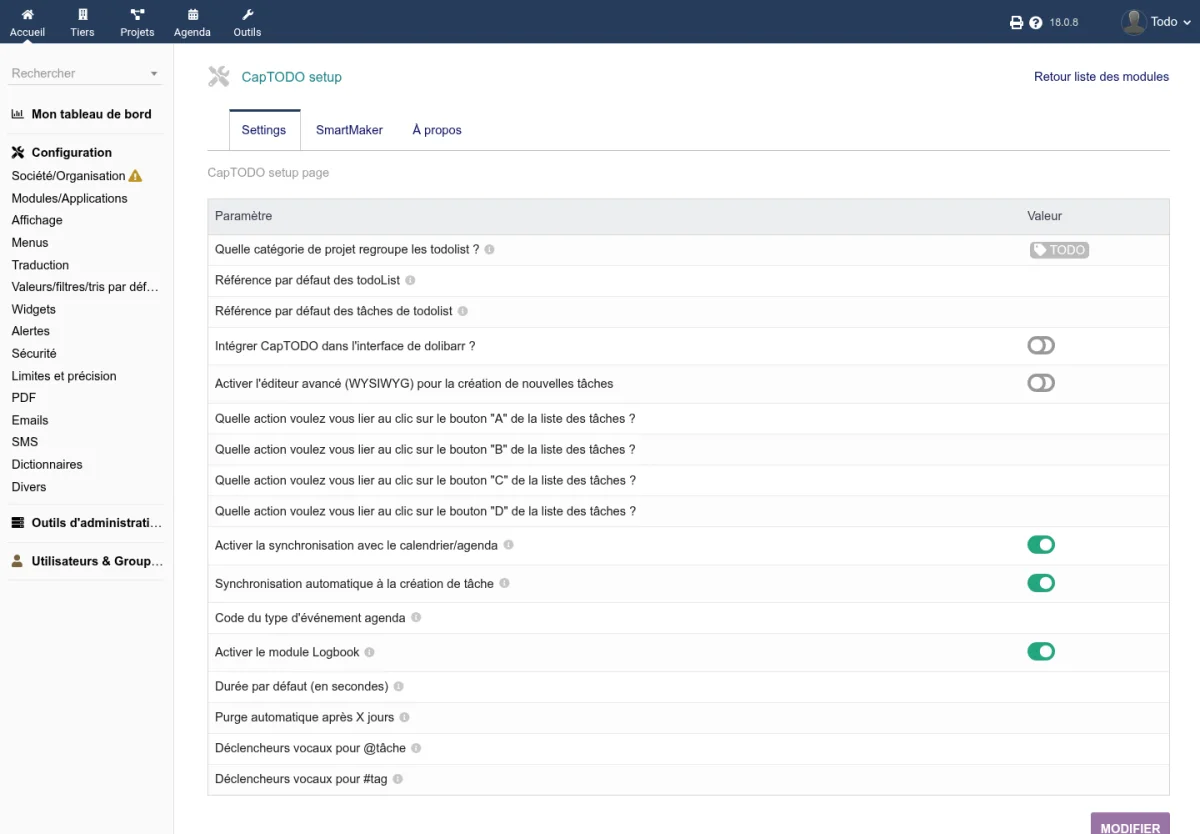Switch to the SmartMaker tab
The width and height of the screenshot is (1200, 834).
349,130
